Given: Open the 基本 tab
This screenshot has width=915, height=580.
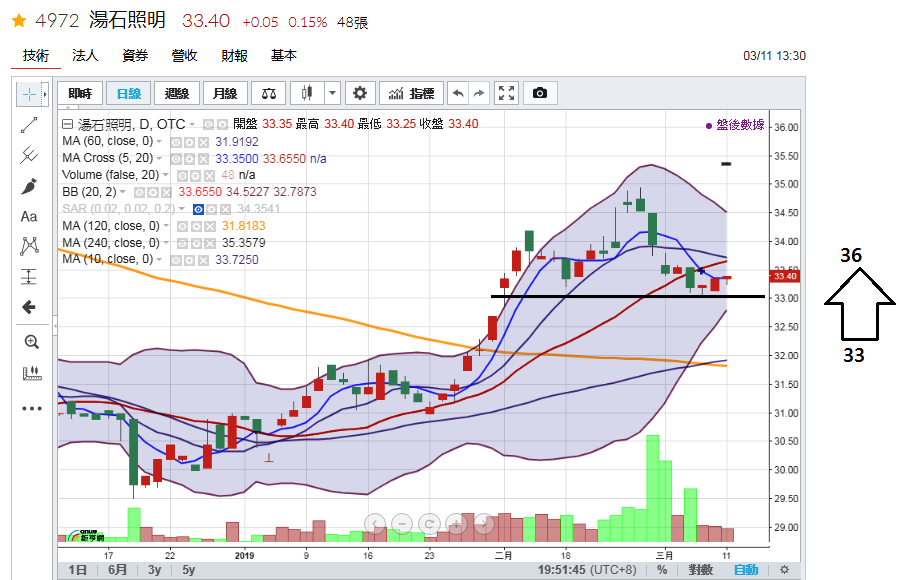Looking at the screenshot, I should point(284,55).
